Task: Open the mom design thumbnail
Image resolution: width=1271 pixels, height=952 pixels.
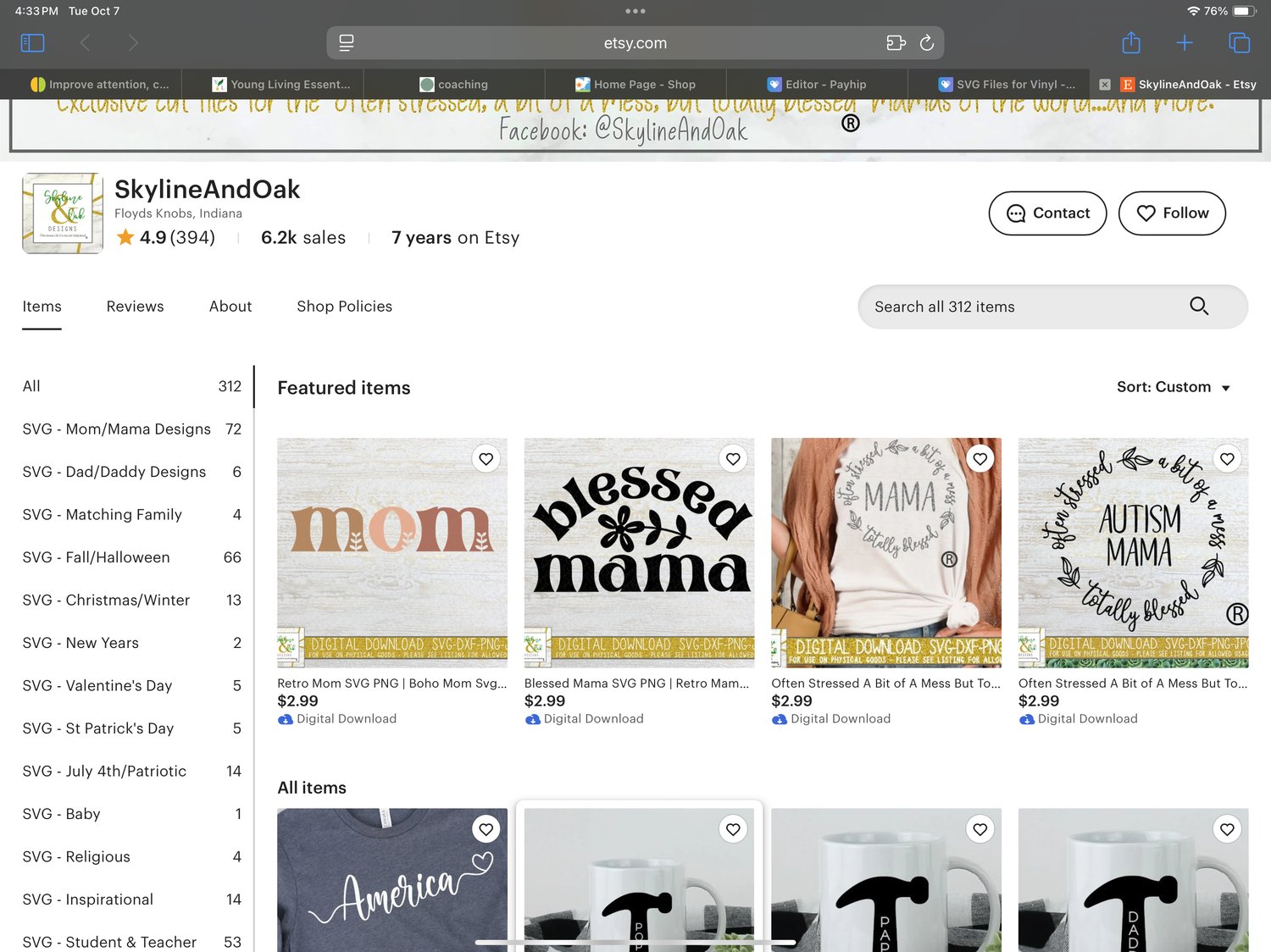Action: 392,553
